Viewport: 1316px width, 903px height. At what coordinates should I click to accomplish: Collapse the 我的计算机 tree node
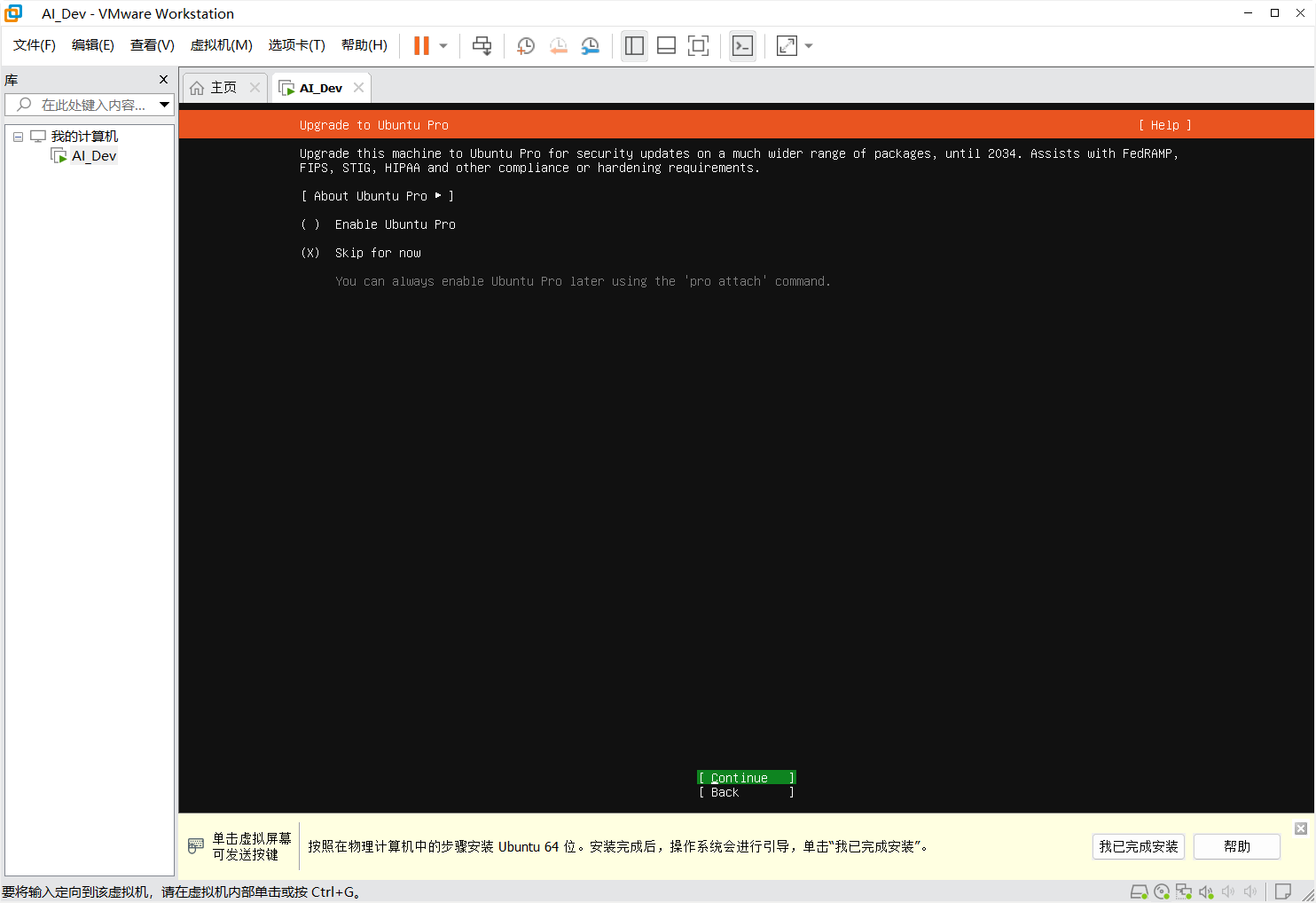pyautogui.click(x=18, y=136)
